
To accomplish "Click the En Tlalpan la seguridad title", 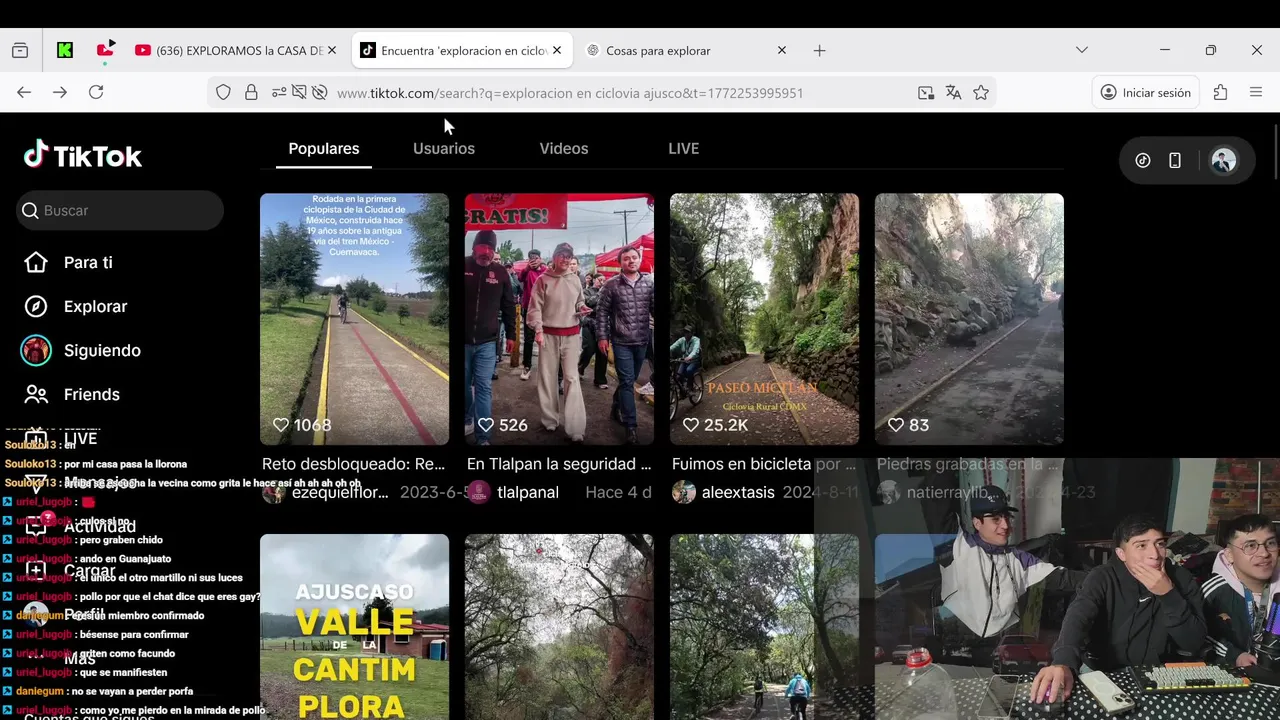I will (559, 464).
